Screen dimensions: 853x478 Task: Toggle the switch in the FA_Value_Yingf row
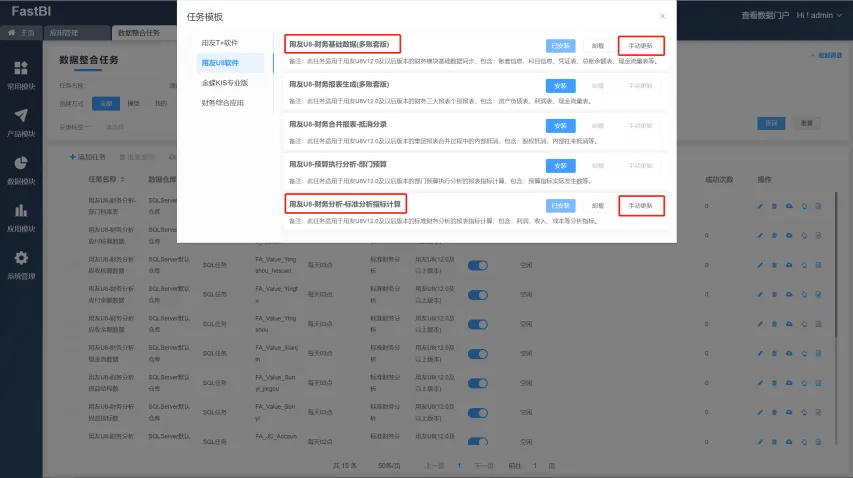tap(478, 295)
